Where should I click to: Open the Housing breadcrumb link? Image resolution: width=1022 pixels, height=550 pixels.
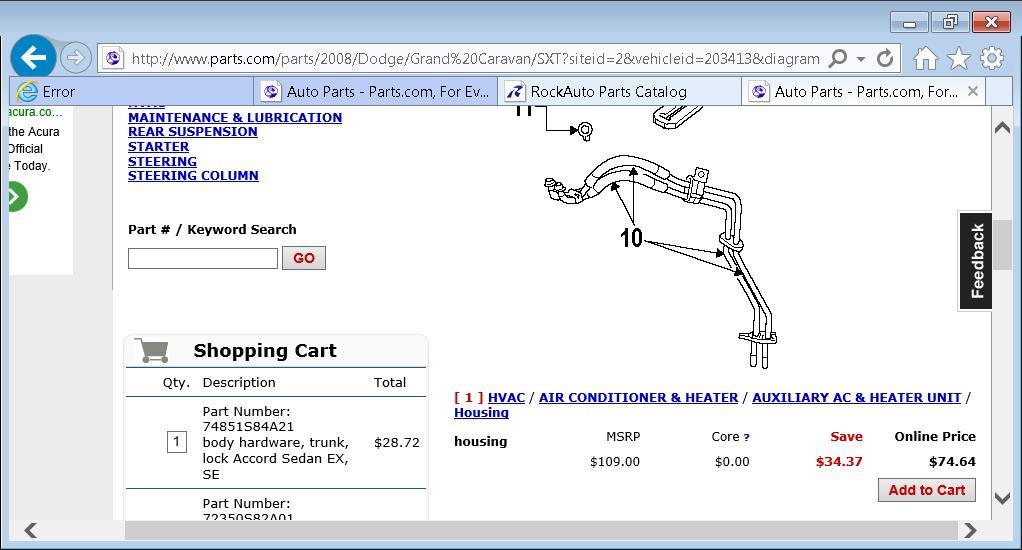tap(481, 412)
